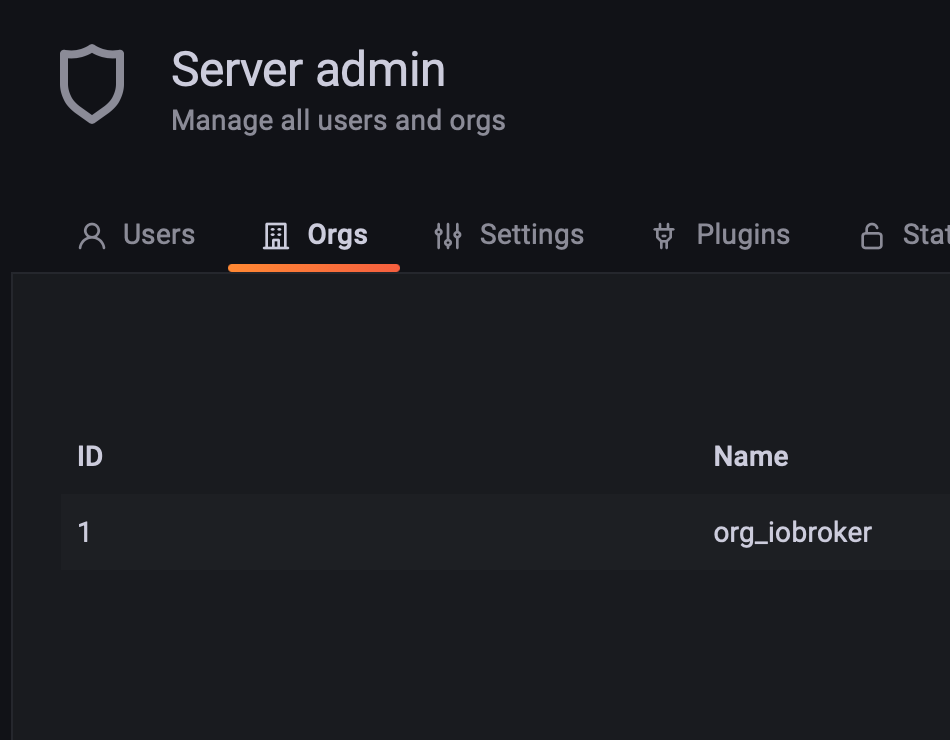Click the Server admin page title
The height and width of the screenshot is (740, 950).
(308, 70)
